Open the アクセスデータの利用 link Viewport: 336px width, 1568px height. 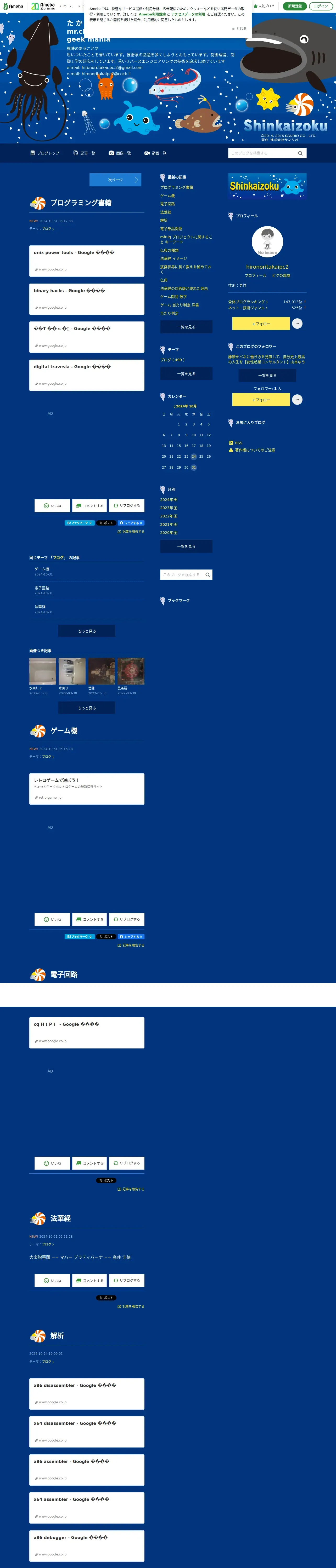click(x=188, y=14)
